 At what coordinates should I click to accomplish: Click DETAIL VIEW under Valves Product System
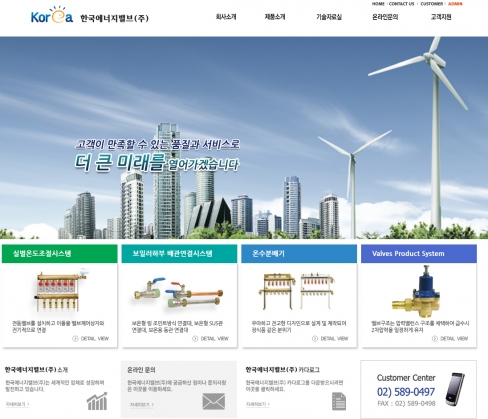[x=450, y=339]
